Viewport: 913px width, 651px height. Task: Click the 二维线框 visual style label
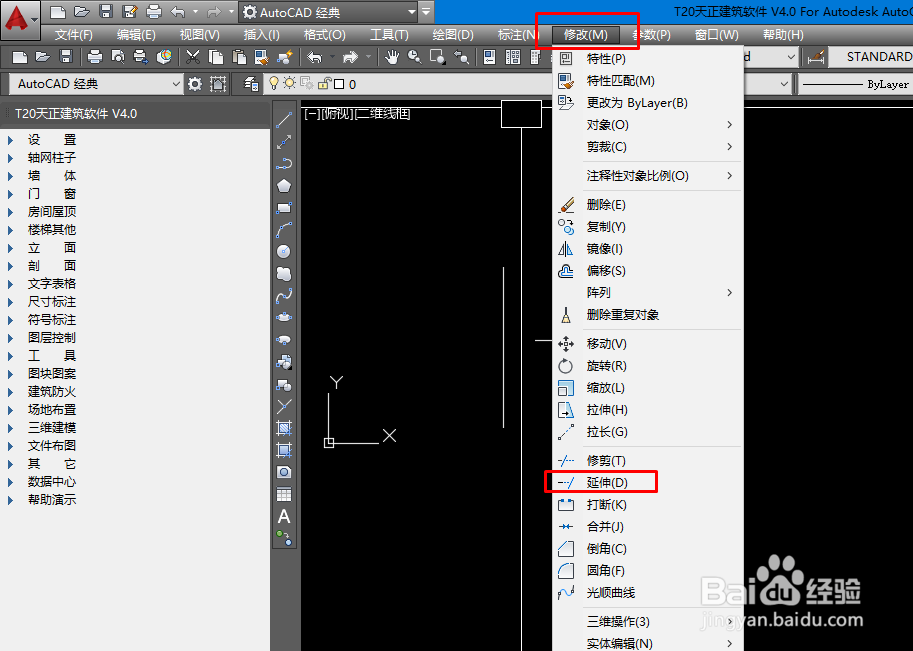click(383, 114)
